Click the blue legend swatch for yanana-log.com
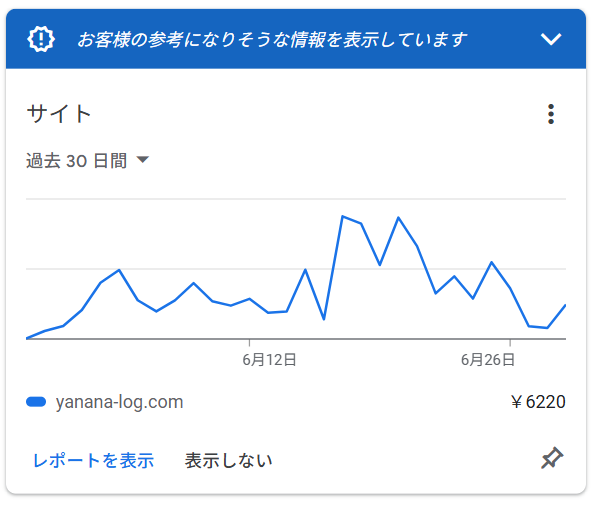Screen dimensions: 596x507 [x=36, y=402]
